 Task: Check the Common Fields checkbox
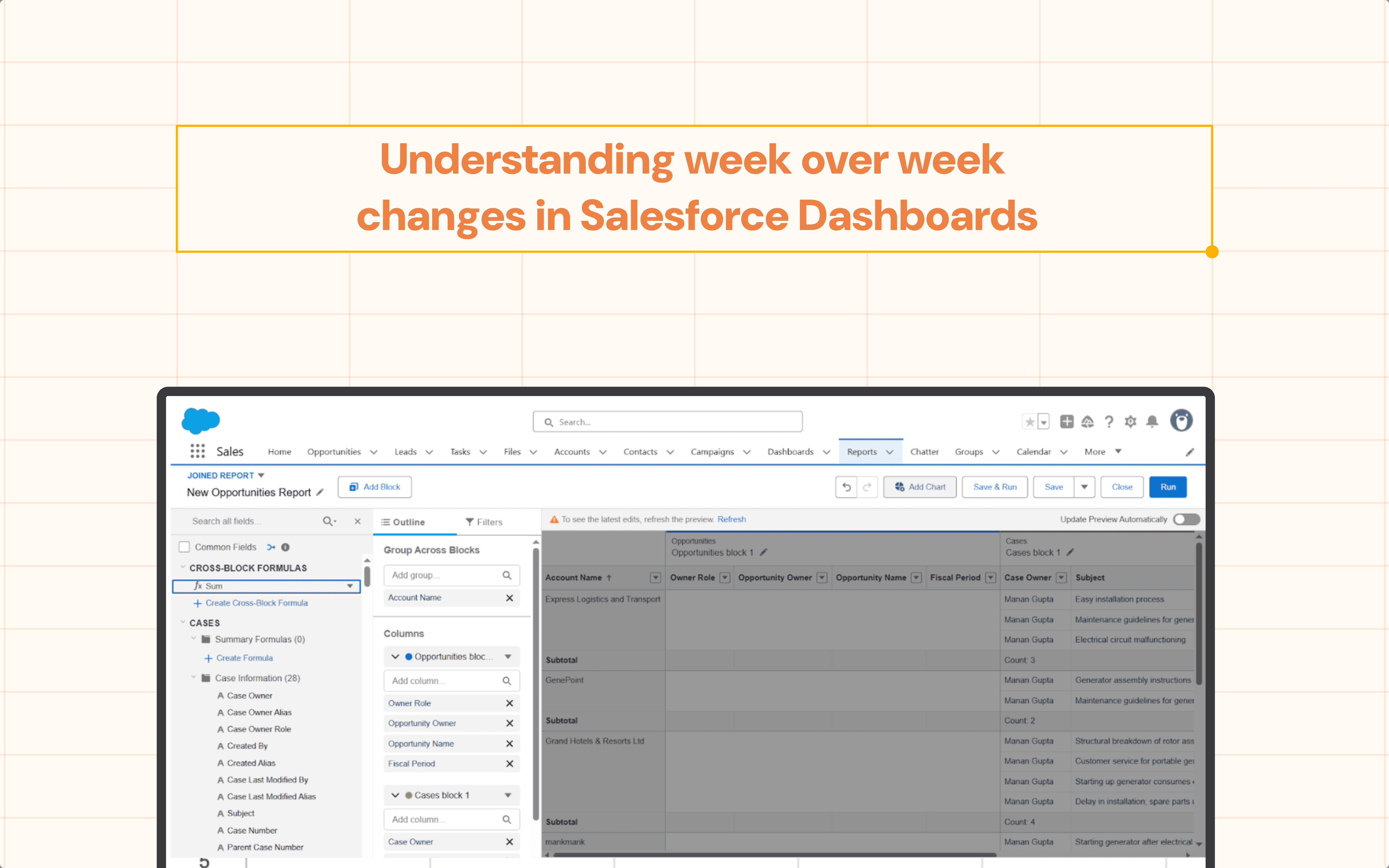pyautogui.click(x=184, y=547)
